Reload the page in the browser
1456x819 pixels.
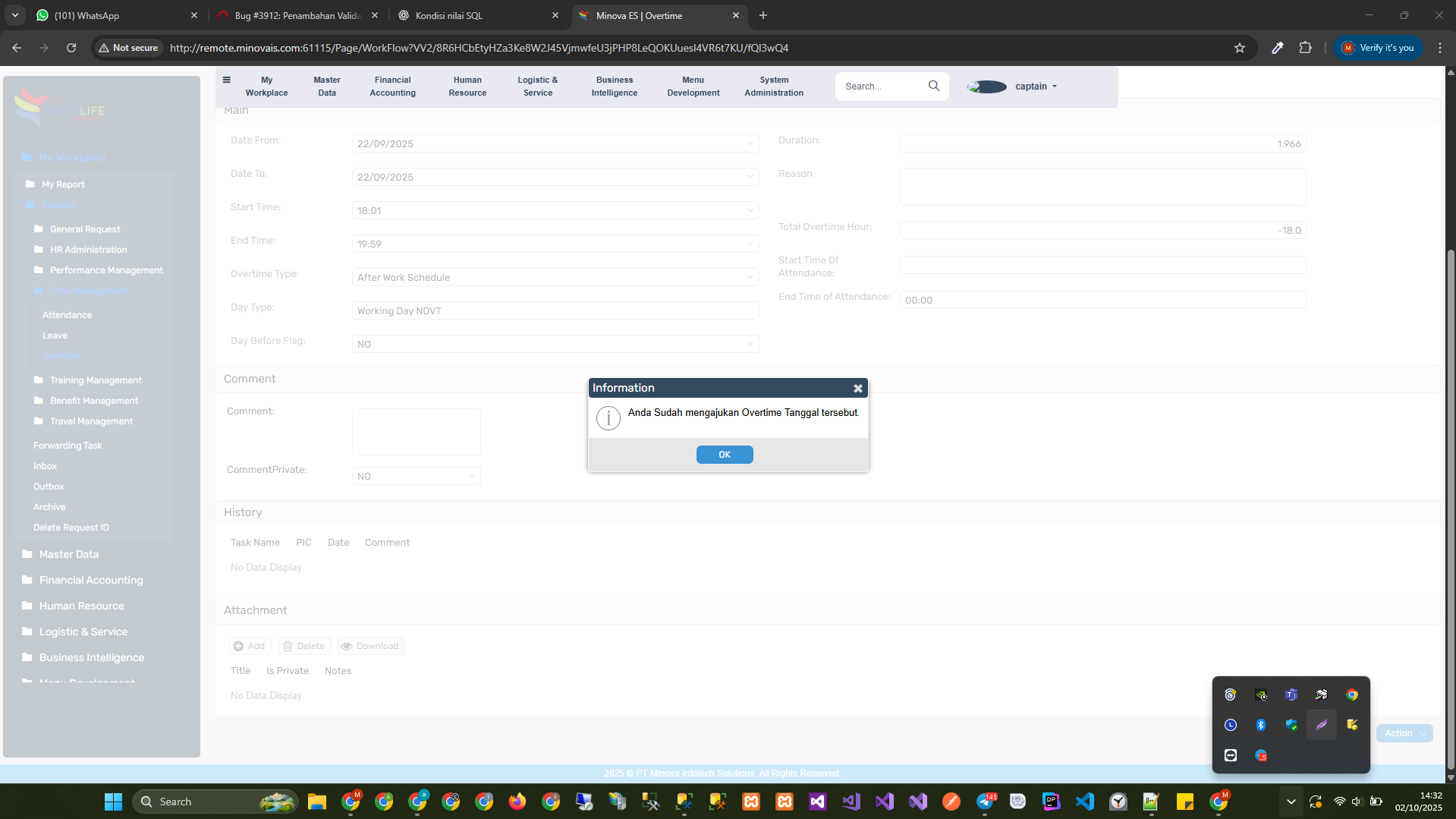click(71, 48)
